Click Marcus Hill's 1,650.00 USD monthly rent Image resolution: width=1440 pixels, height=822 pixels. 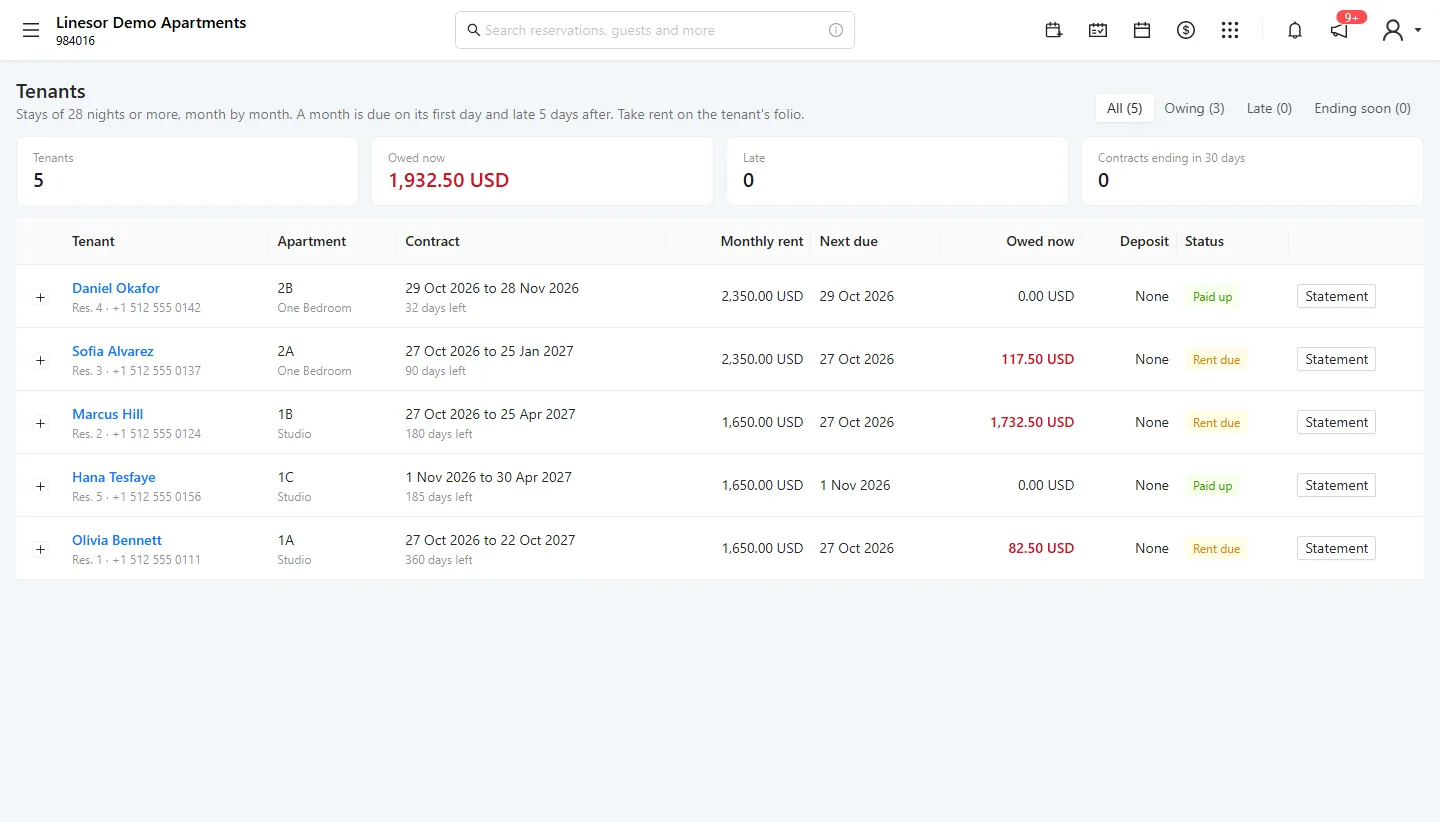coord(762,422)
